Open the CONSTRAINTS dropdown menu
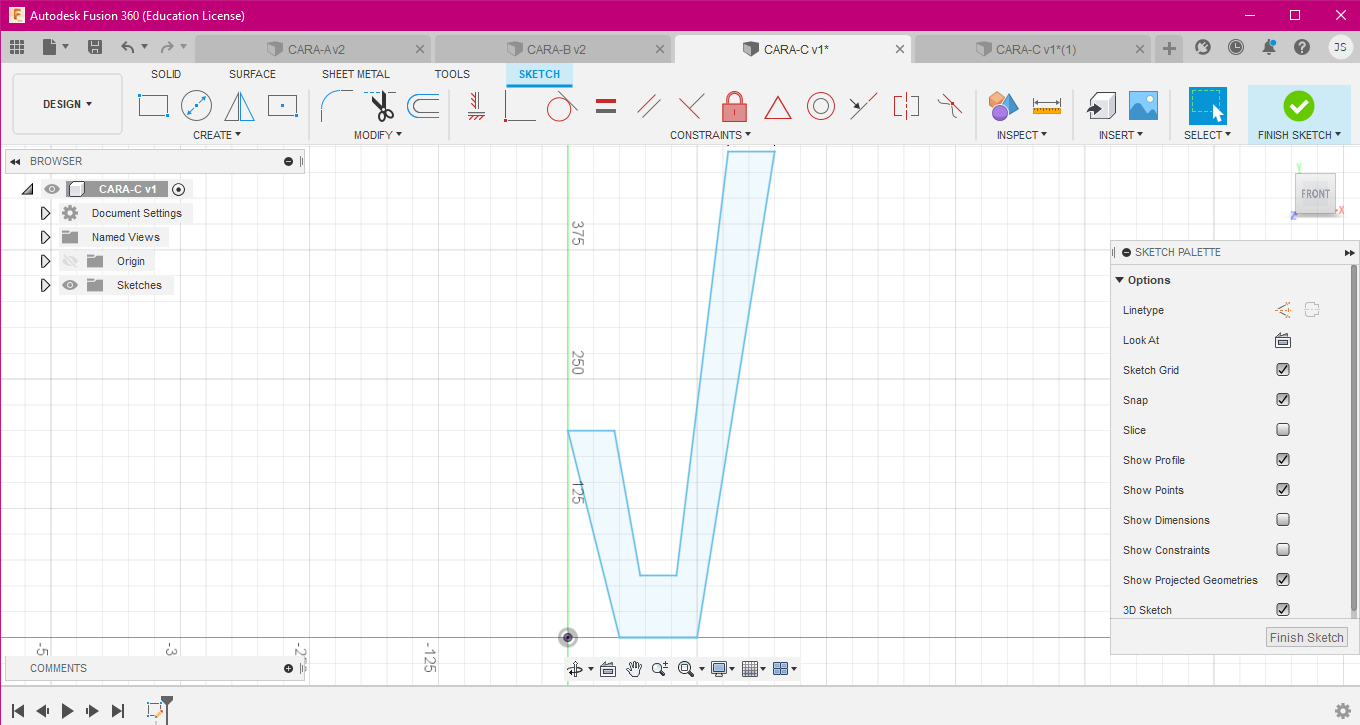This screenshot has width=1360, height=725. 711,135
